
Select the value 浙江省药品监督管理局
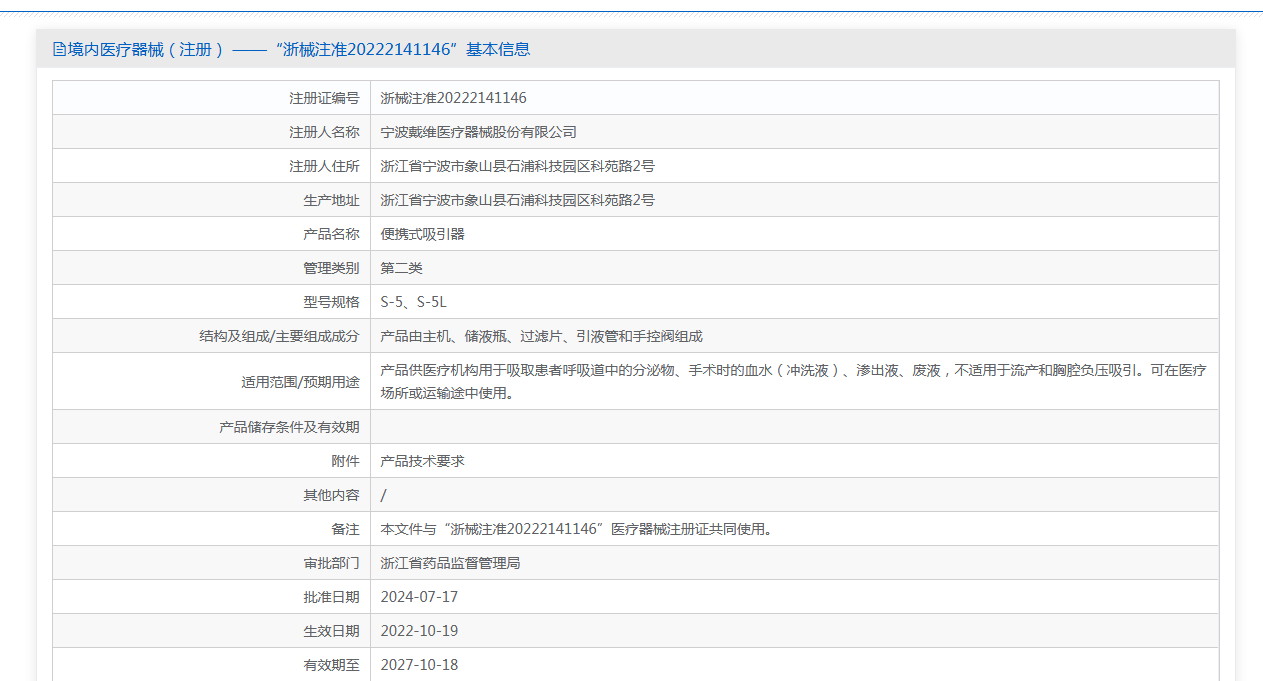pyautogui.click(x=451, y=563)
